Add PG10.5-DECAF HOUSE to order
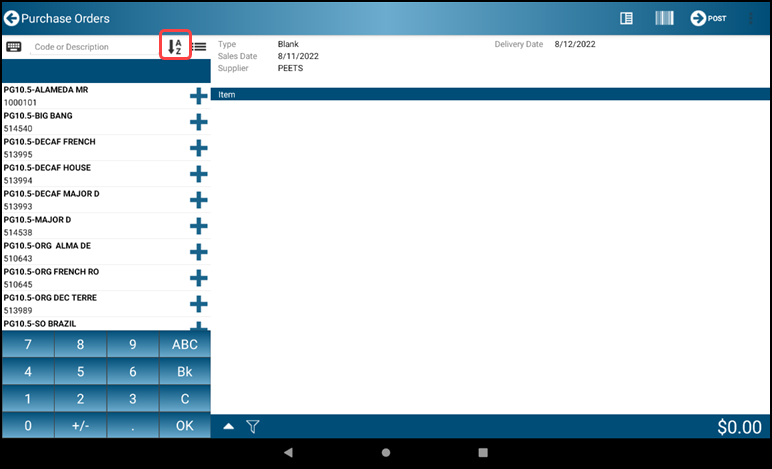 [198, 174]
